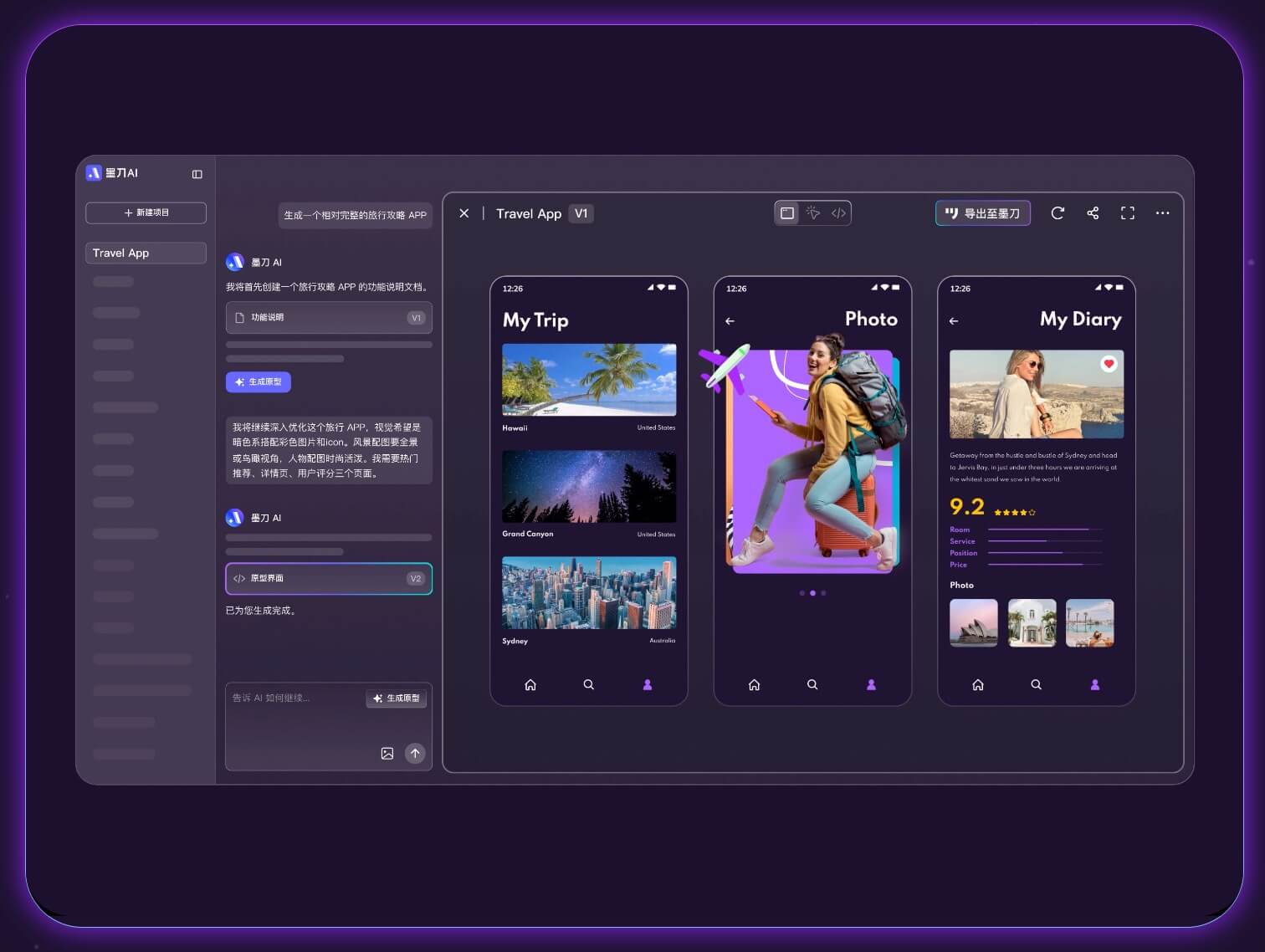Open the three-dots more options menu
The height and width of the screenshot is (952, 1265).
pyautogui.click(x=1162, y=213)
